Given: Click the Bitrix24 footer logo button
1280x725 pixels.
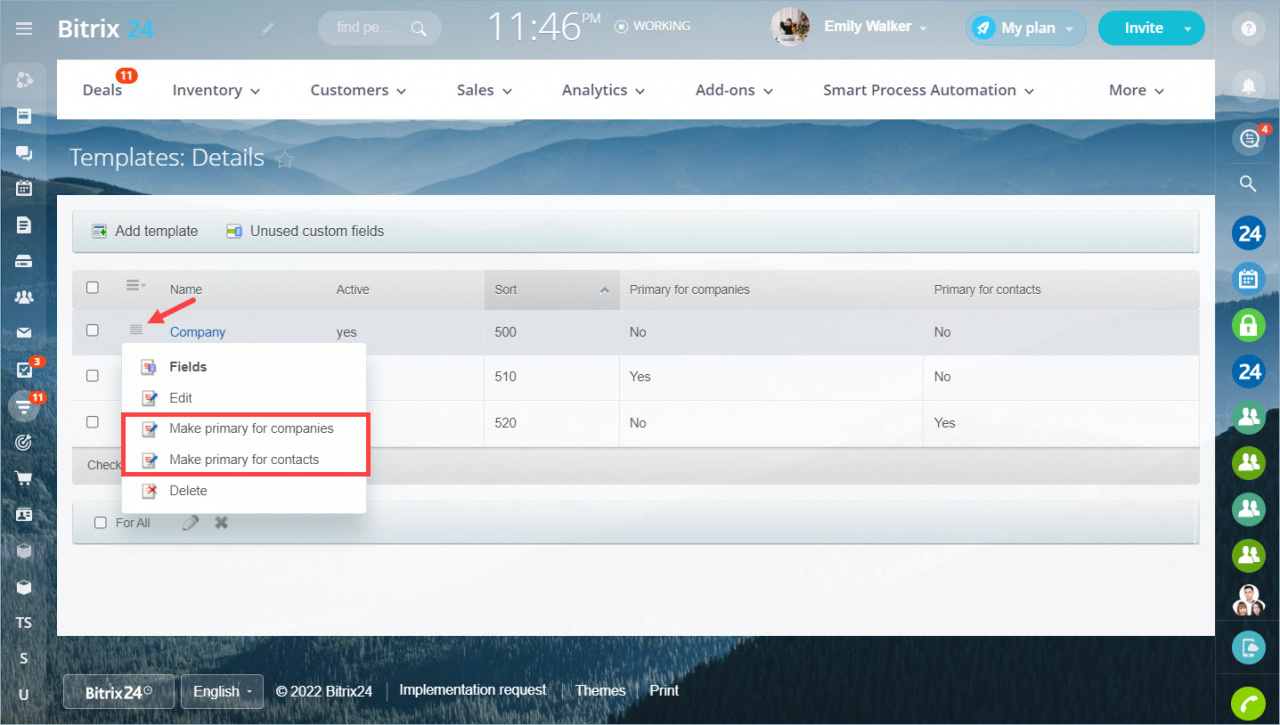Looking at the screenshot, I should tap(118, 691).
